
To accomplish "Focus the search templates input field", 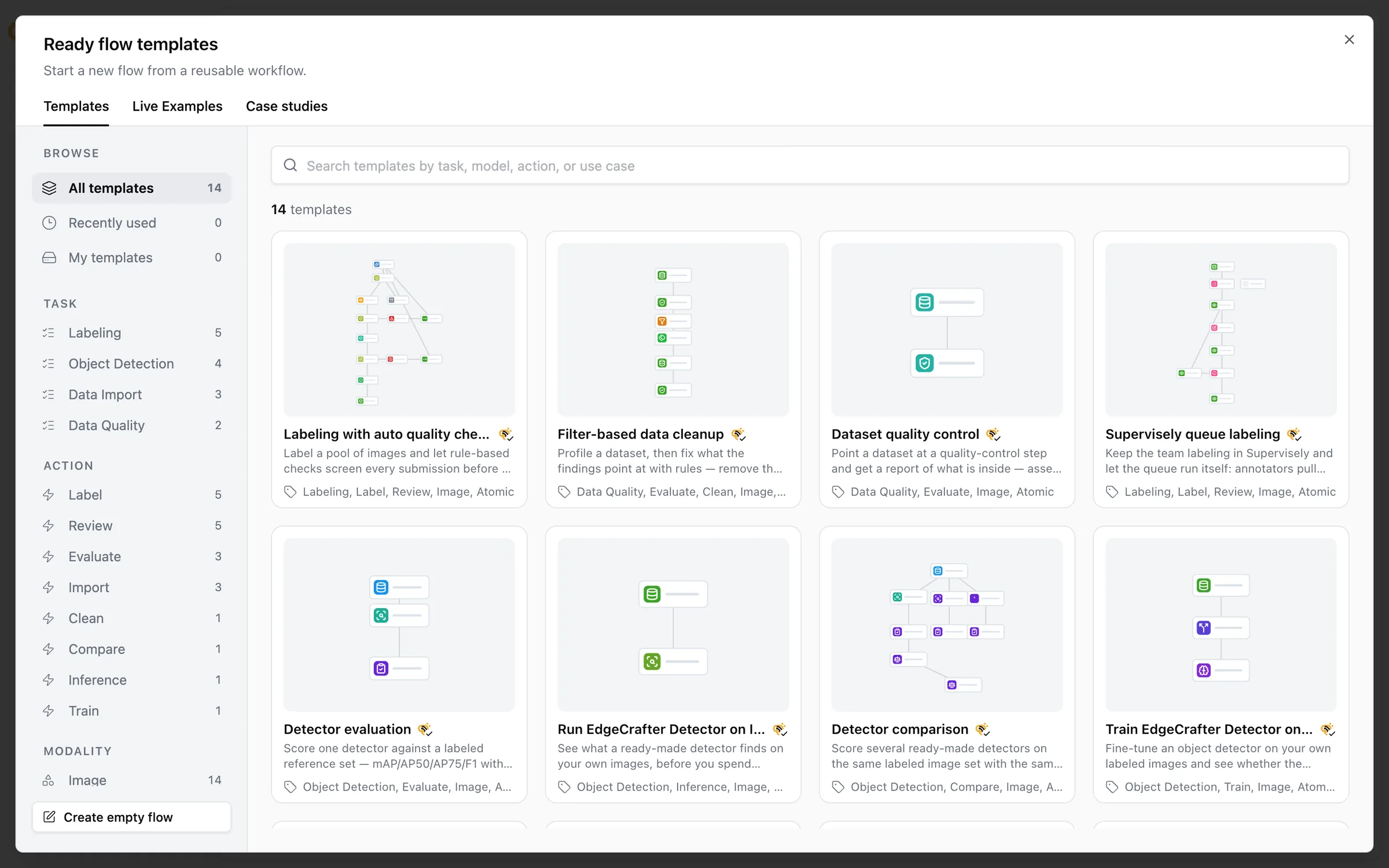I will (810, 165).
